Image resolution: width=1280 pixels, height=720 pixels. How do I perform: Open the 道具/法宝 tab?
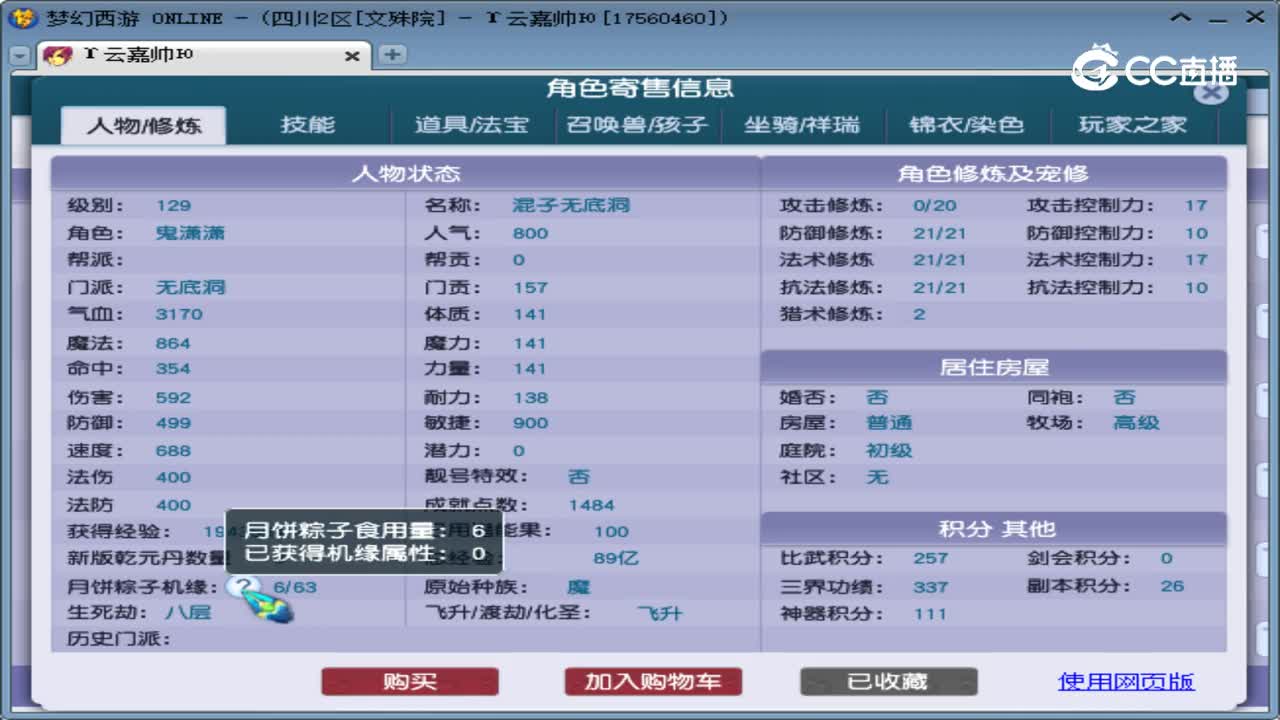pos(472,125)
